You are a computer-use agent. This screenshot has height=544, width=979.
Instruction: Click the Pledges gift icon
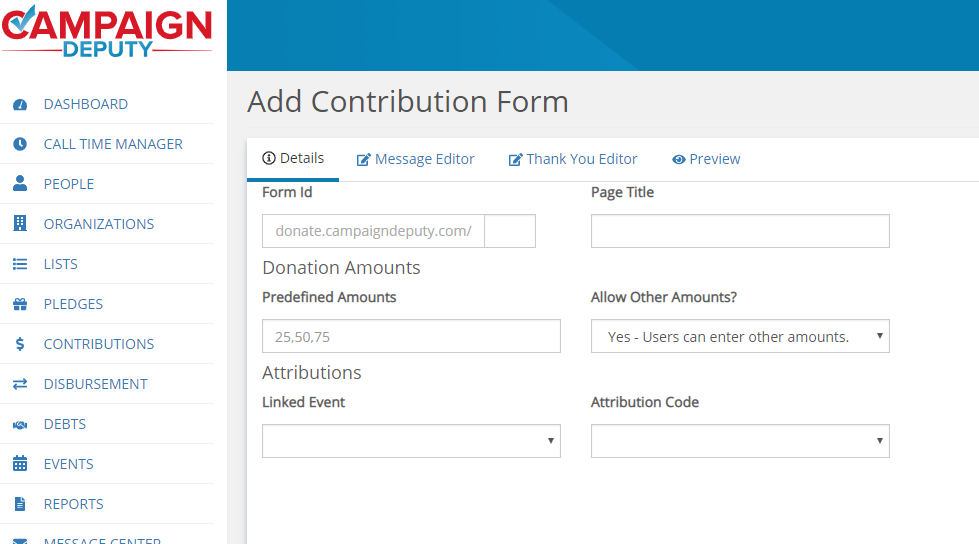coord(20,304)
